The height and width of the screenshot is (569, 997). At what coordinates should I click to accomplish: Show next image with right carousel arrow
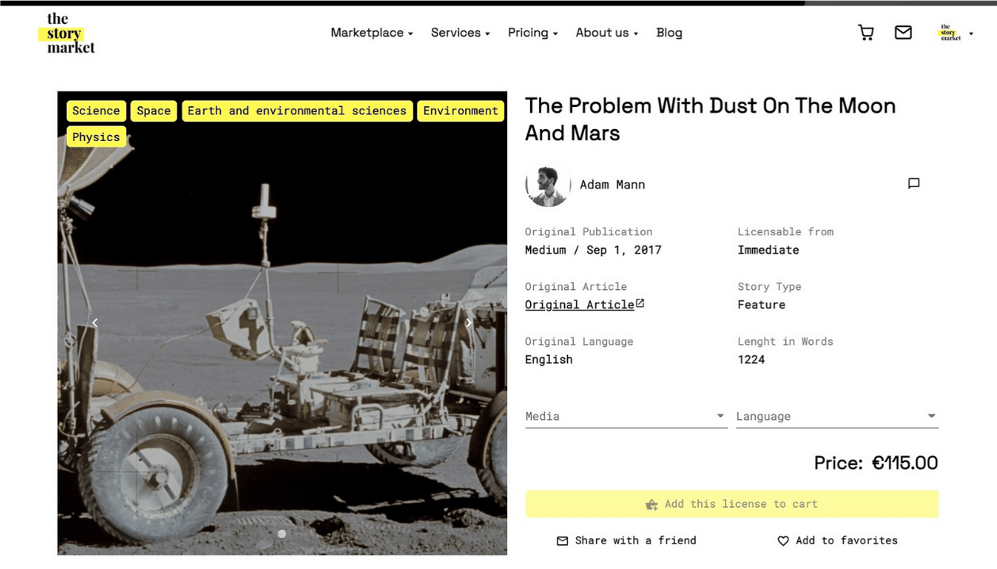tap(468, 323)
